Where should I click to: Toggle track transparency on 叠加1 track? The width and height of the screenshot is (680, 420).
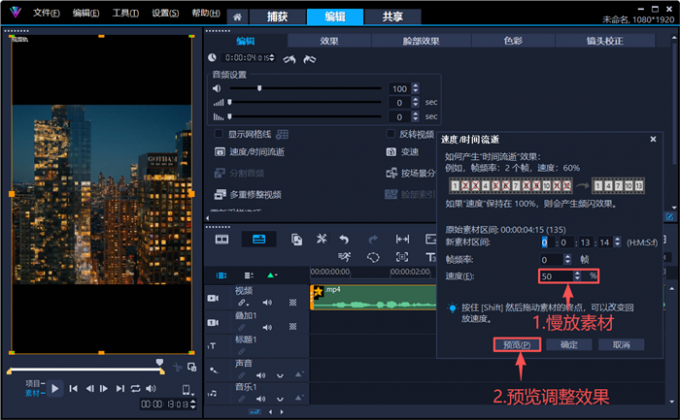(293, 327)
